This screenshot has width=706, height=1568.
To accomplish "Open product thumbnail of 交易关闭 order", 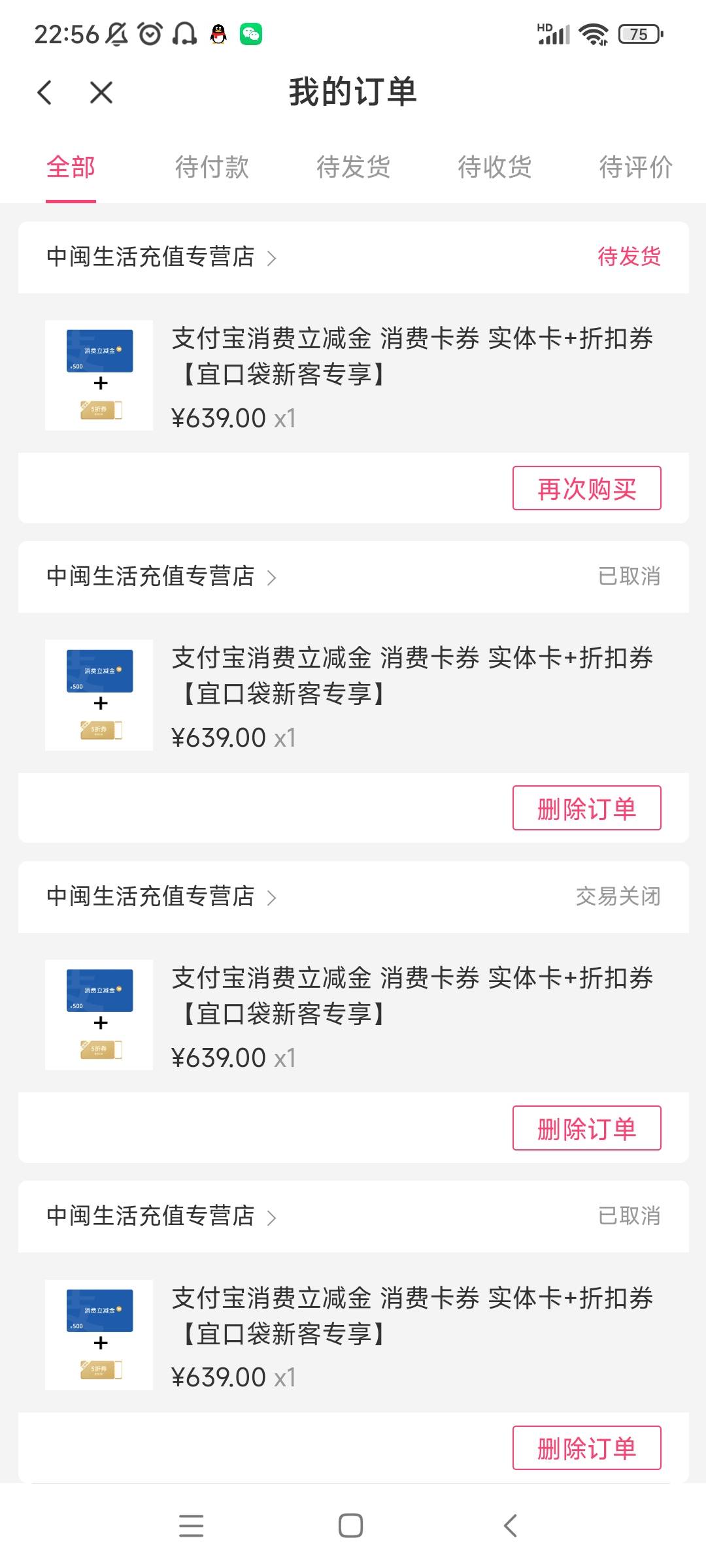I will pos(99,1015).
